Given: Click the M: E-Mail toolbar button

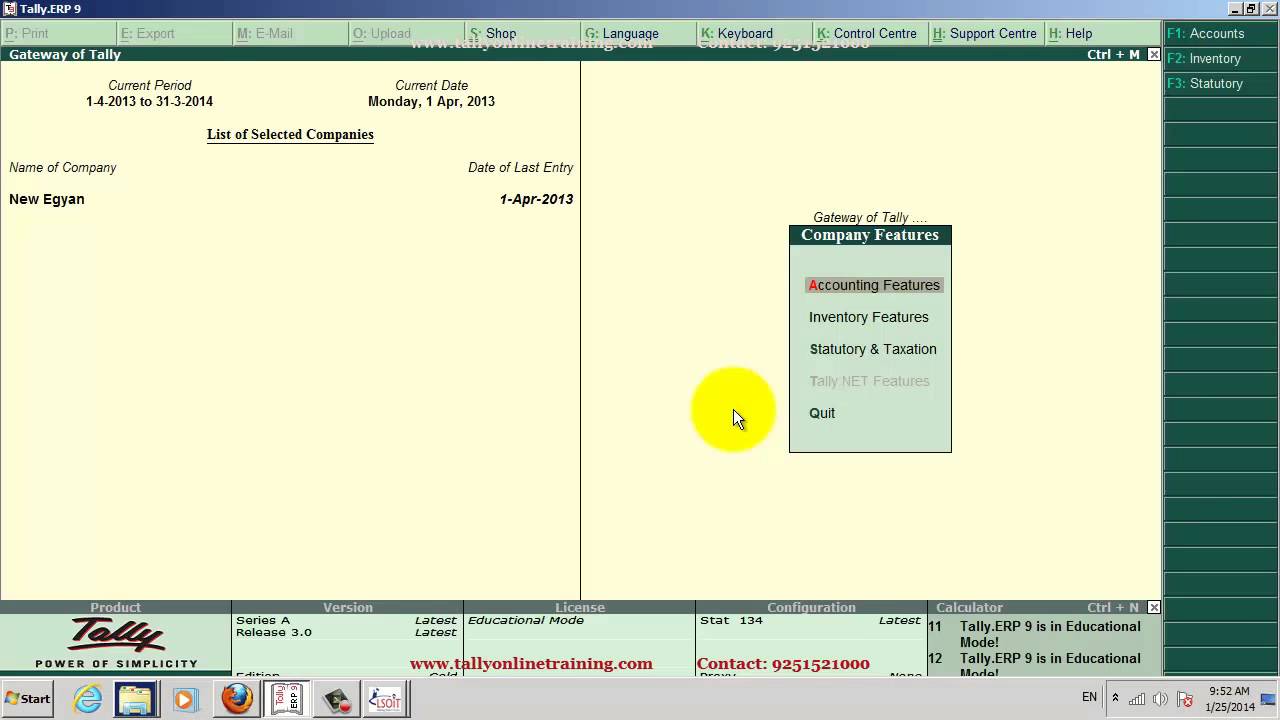Looking at the screenshot, I should pos(290,33).
